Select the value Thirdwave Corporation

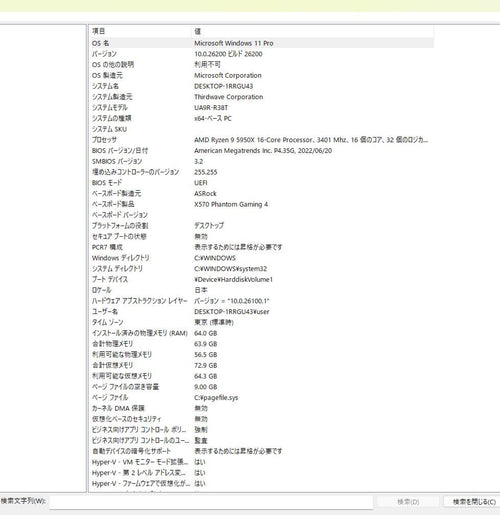tap(229, 97)
